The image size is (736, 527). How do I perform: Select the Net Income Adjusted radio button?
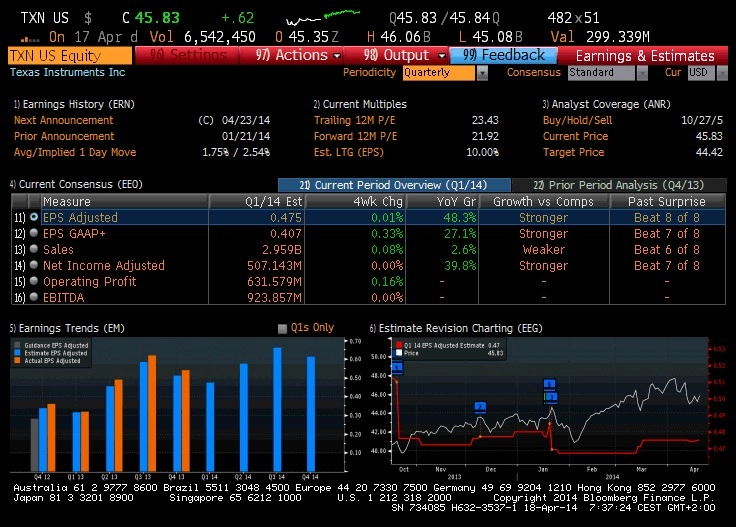point(34,265)
